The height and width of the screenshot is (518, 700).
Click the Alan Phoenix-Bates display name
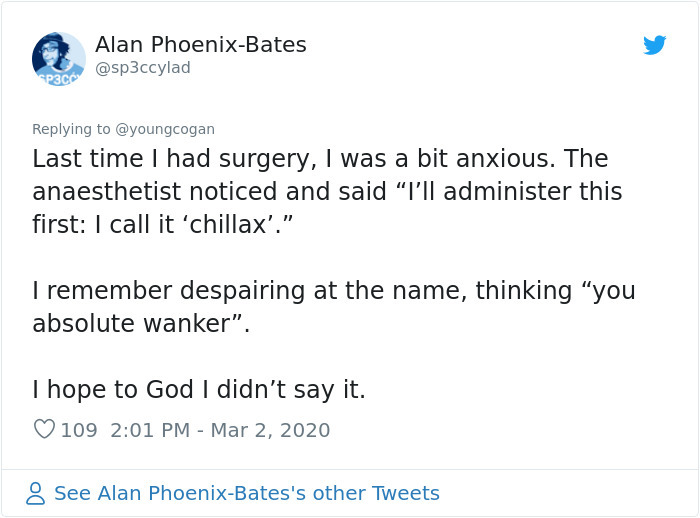tap(200, 45)
